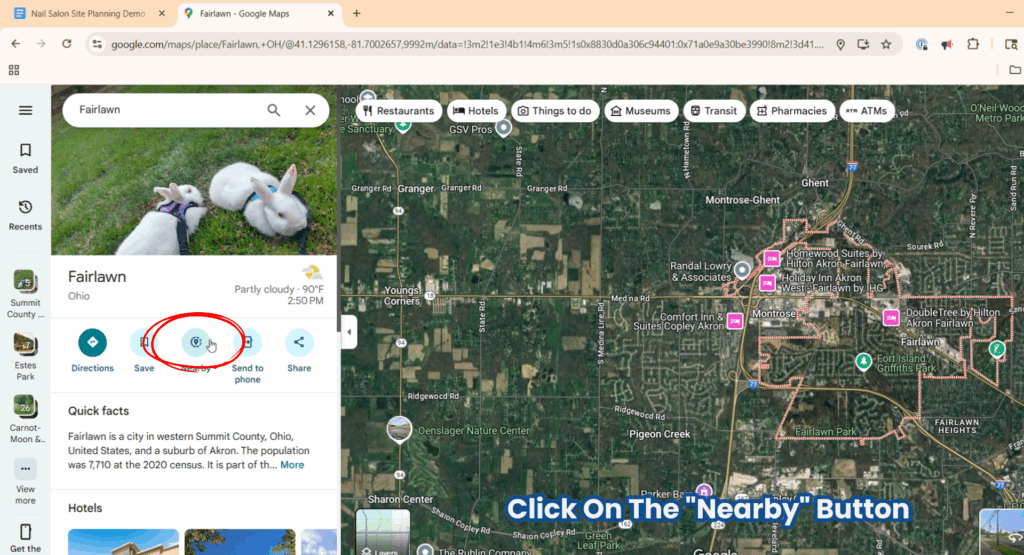Image resolution: width=1024 pixels, height=555 pixels.
Task: Filter the map by Restaurants
Action: (x=398, y=111)
